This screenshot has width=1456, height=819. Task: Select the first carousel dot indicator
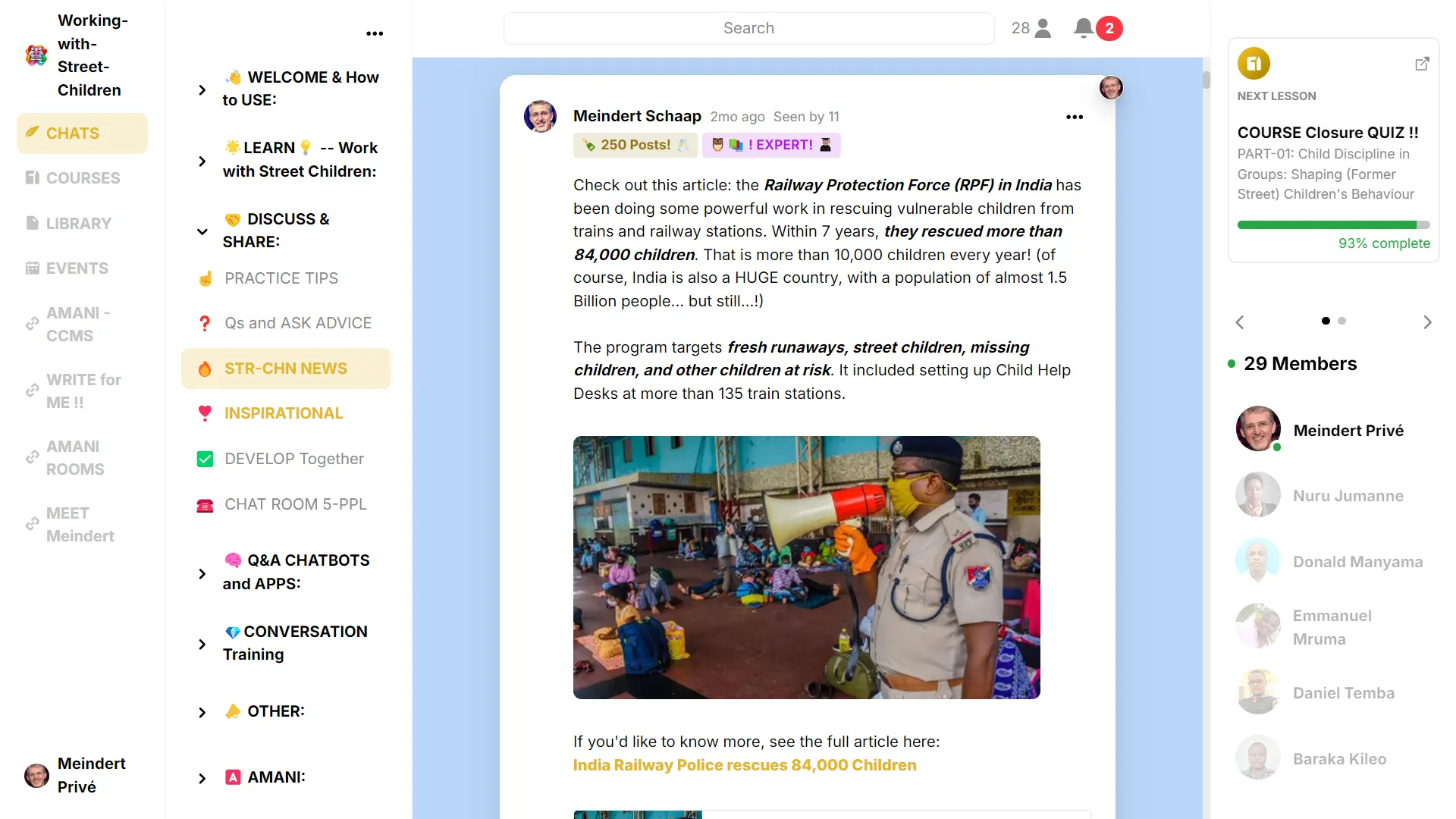click(x=1325, y=321)
